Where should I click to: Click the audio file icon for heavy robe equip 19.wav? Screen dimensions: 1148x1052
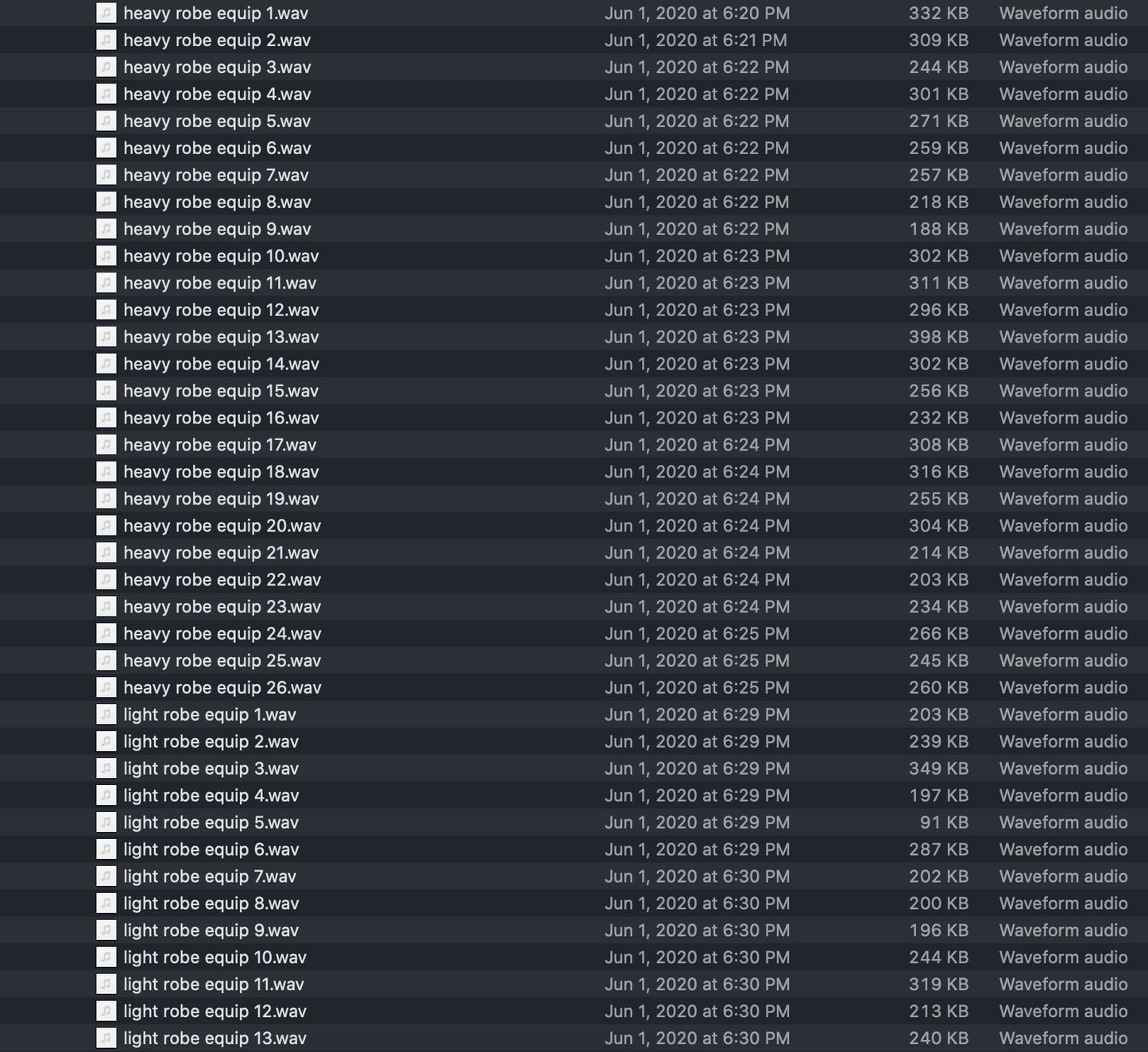[x=106, y=499]
